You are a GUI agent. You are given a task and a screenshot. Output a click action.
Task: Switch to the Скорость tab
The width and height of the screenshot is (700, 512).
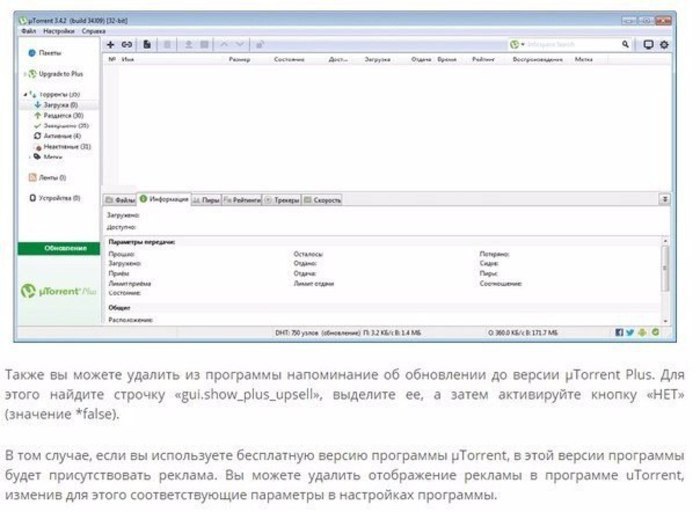tap(322, 200)
